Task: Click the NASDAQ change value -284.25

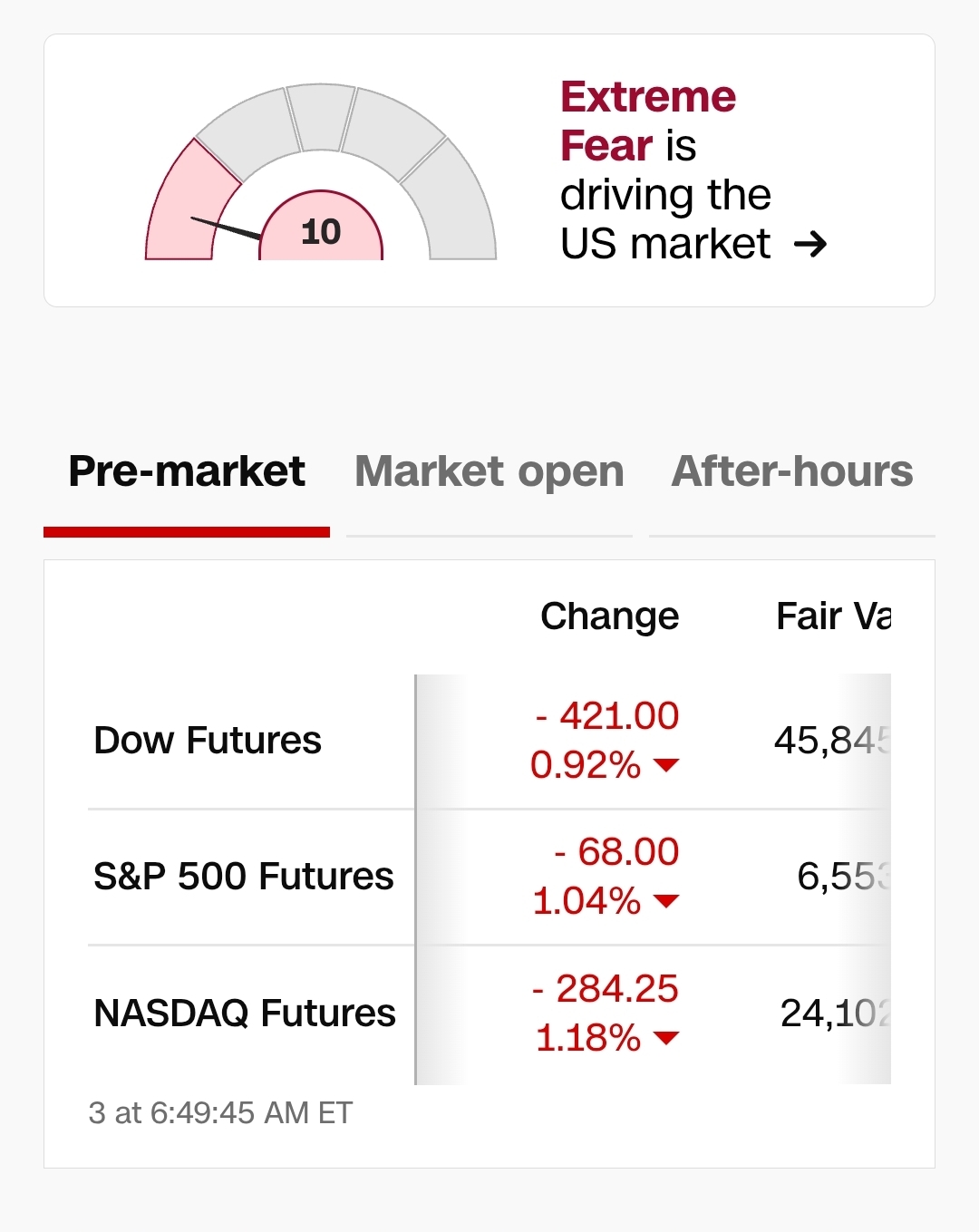Action: point(606,989)
